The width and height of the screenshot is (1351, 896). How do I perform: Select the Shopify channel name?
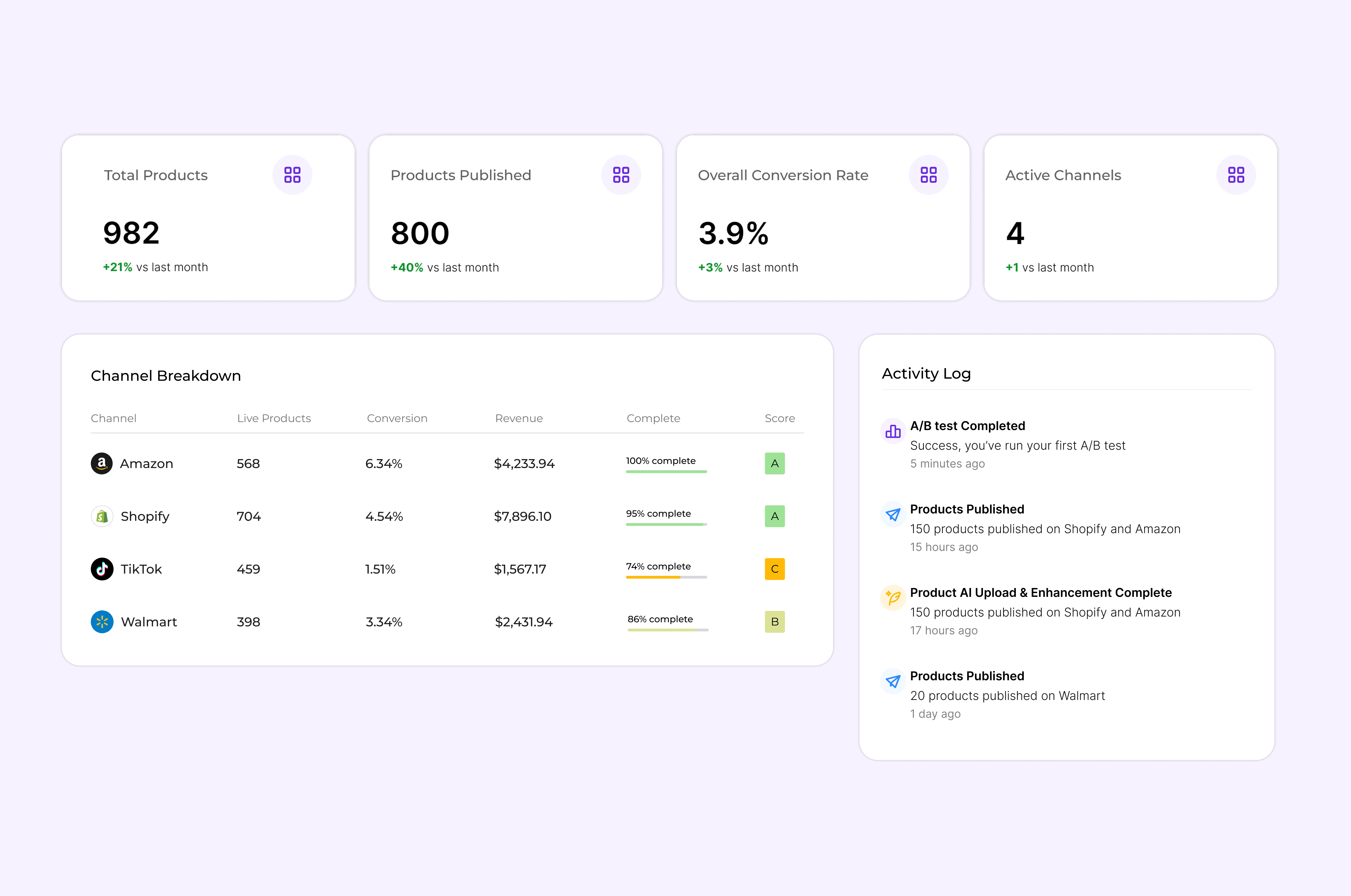[145, 517]
